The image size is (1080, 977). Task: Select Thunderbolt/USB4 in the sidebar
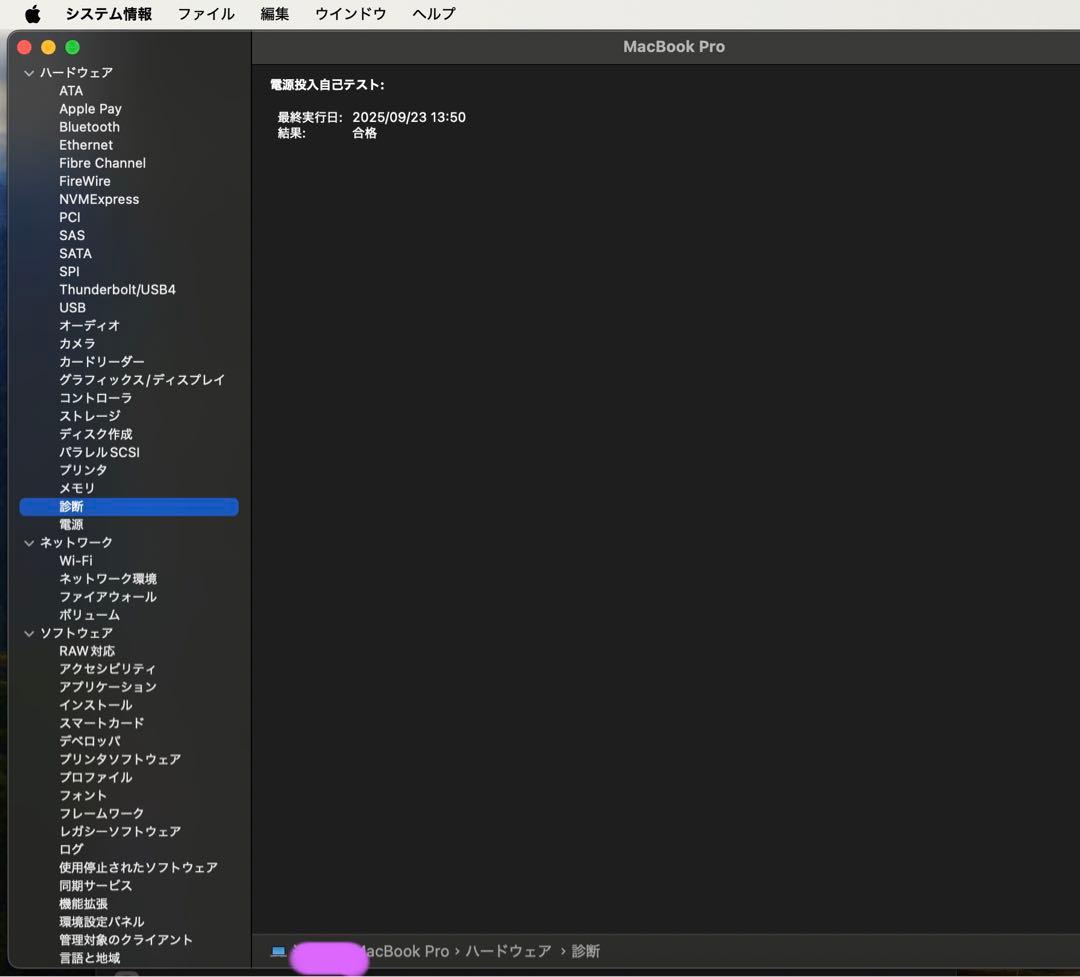tap(117, 289)
